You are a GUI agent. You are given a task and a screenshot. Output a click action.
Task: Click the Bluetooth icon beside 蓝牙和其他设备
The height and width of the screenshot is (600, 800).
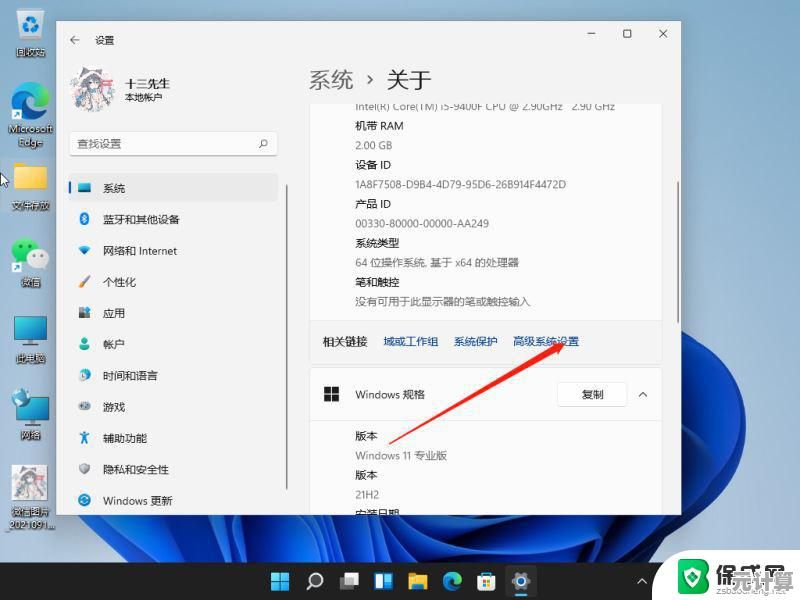[84, 219]
